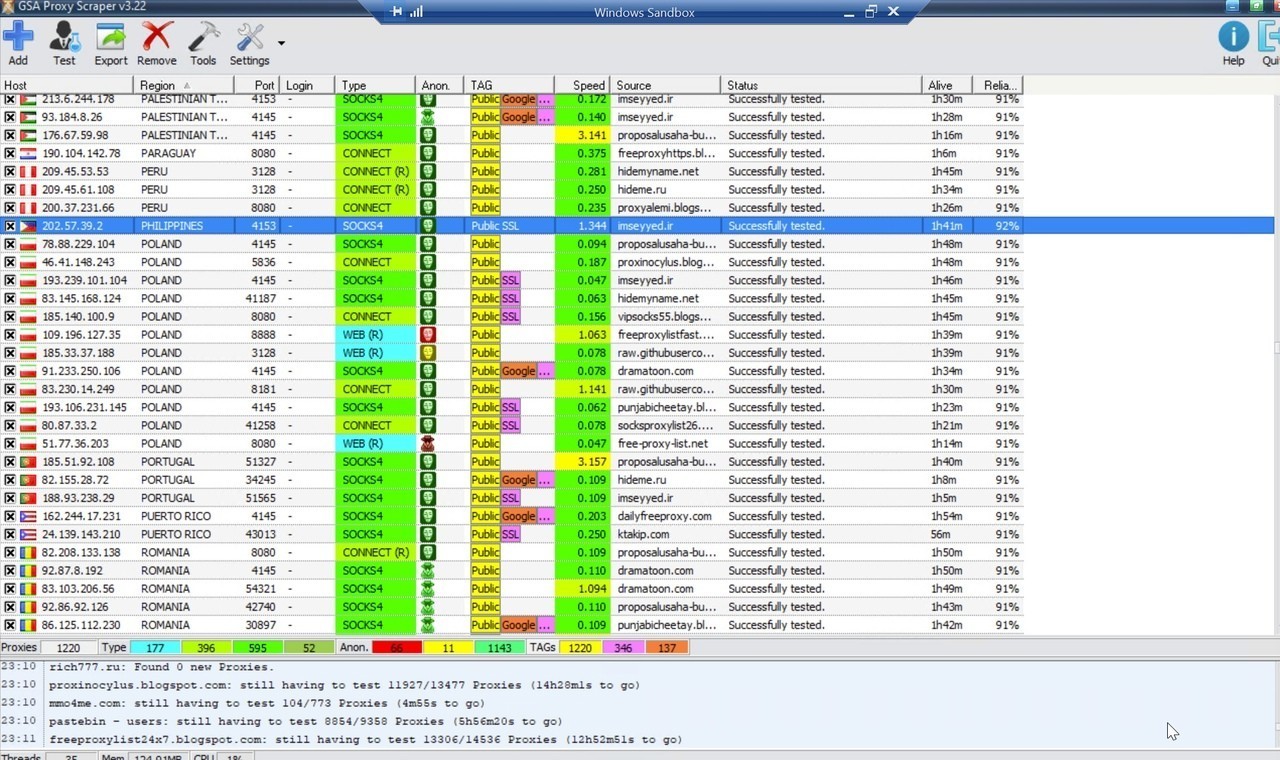
Task: Toggle the checkbox for 185.140.100.9
Action: click(x=10, y=317)
